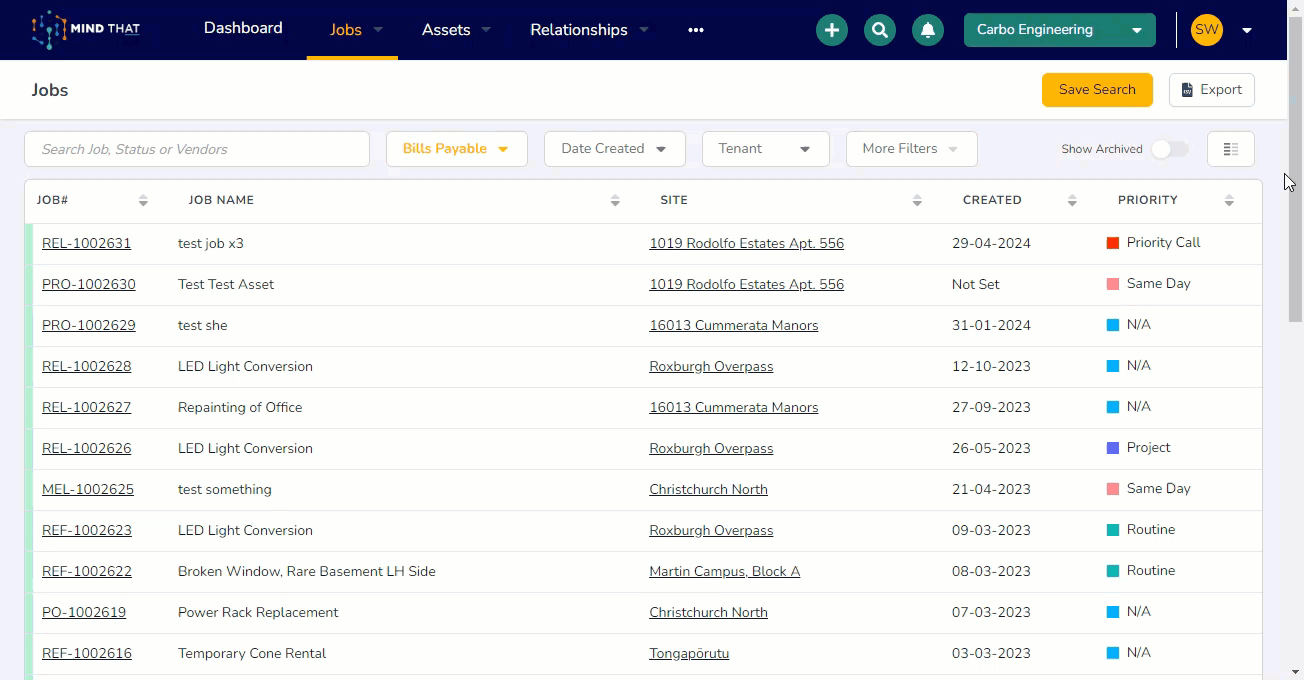Toggle the Show Archived switch
The image size is (1304, 680).
pos(1169,149)
